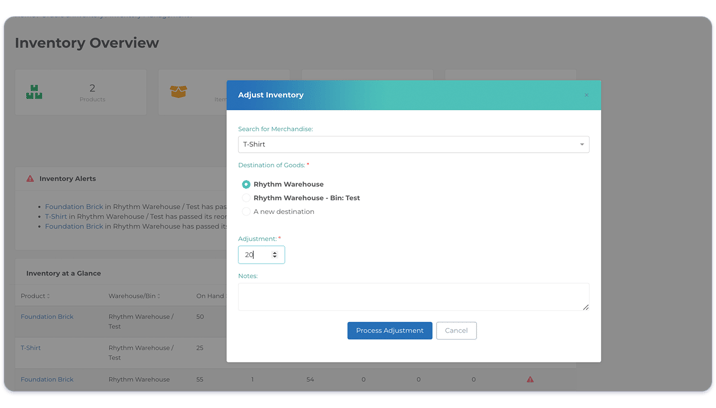Click the green Products boxes icon
Screen dimensions: 716x408
click(x=34, y=92)
